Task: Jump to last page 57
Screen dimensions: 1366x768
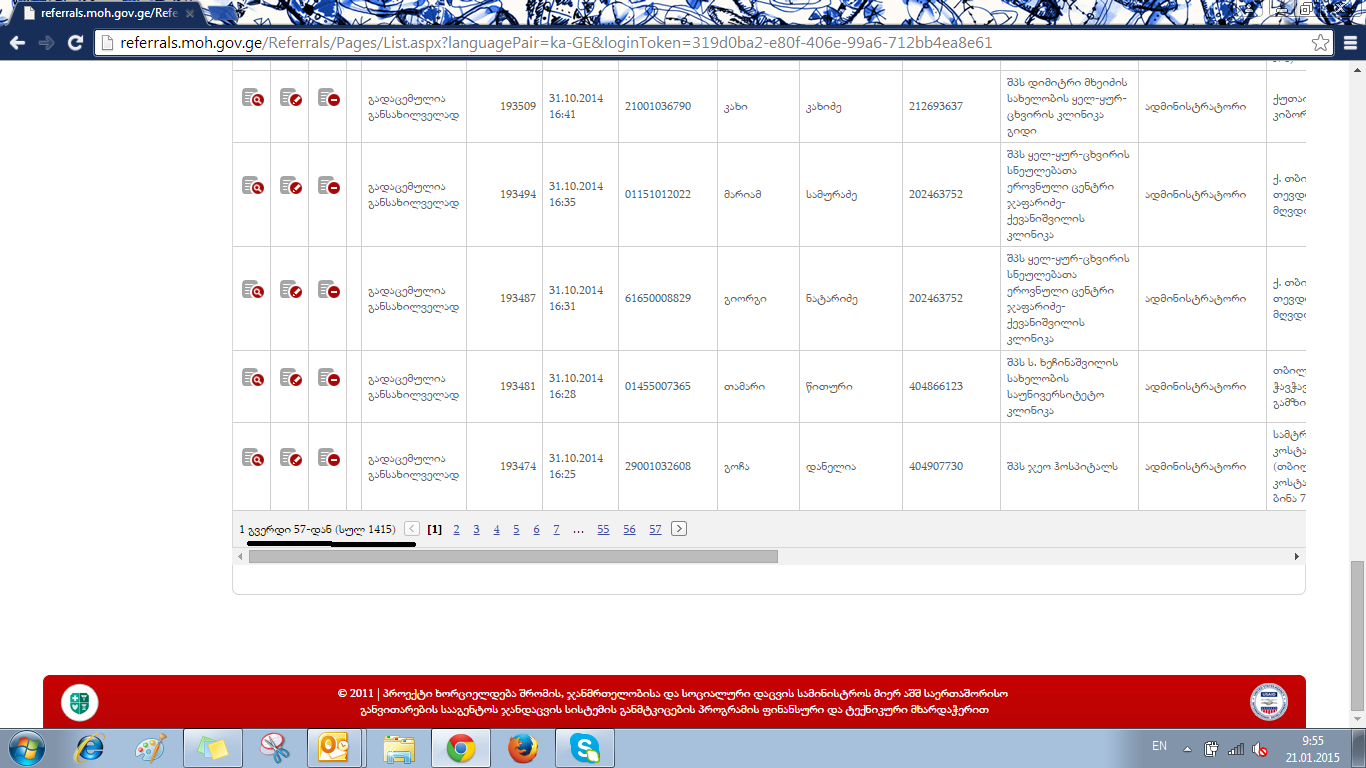Action: point(655,530)
